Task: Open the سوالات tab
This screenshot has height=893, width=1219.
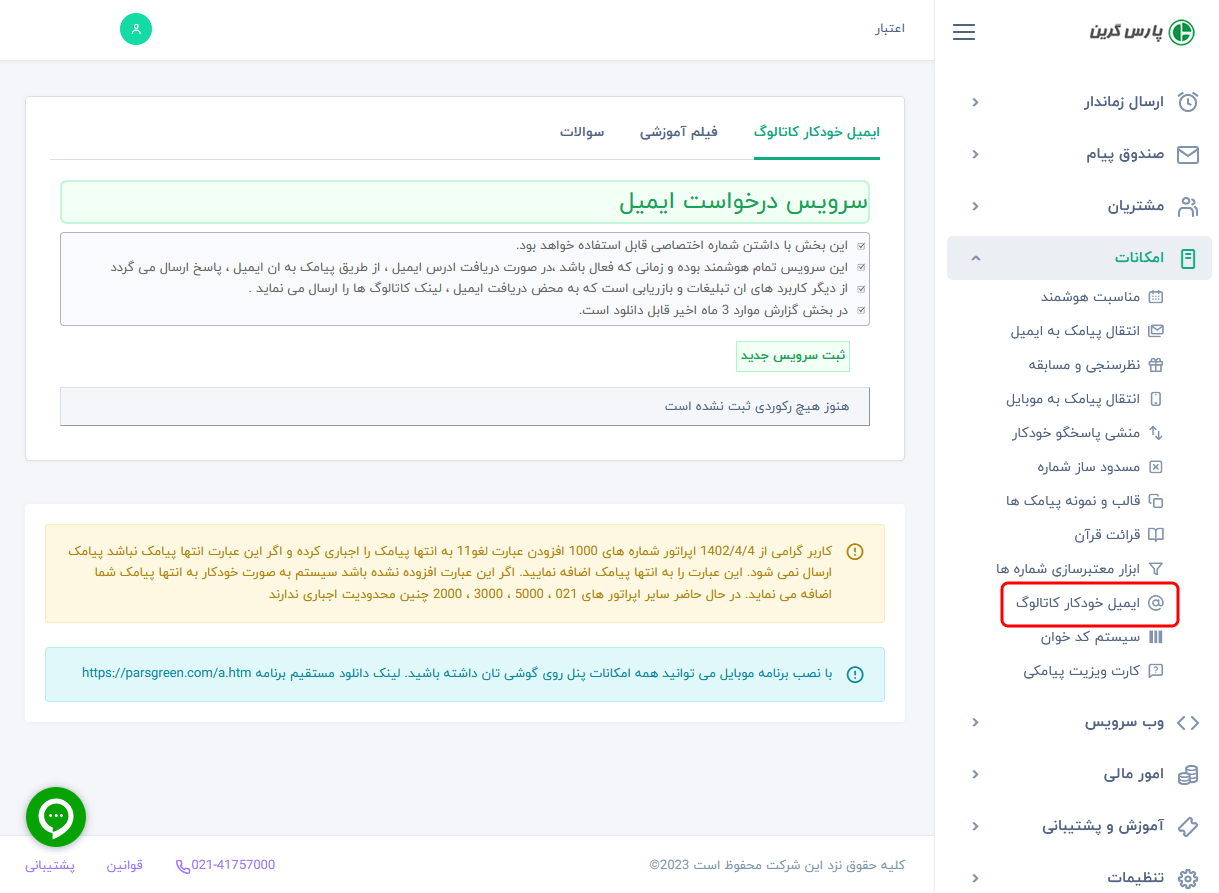Action: pos(580,129)
